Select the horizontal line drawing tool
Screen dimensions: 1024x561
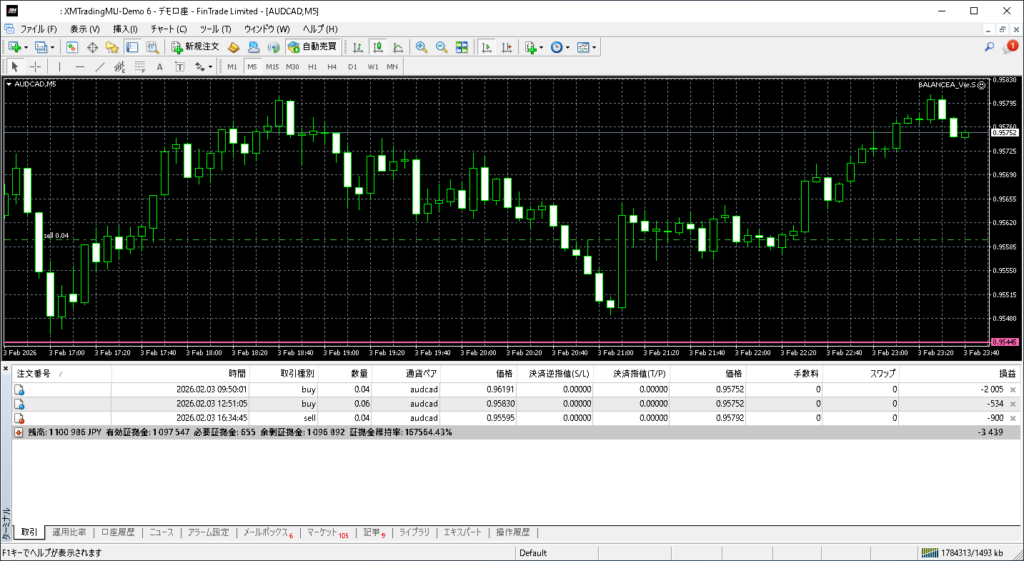(x=79, y=67)
